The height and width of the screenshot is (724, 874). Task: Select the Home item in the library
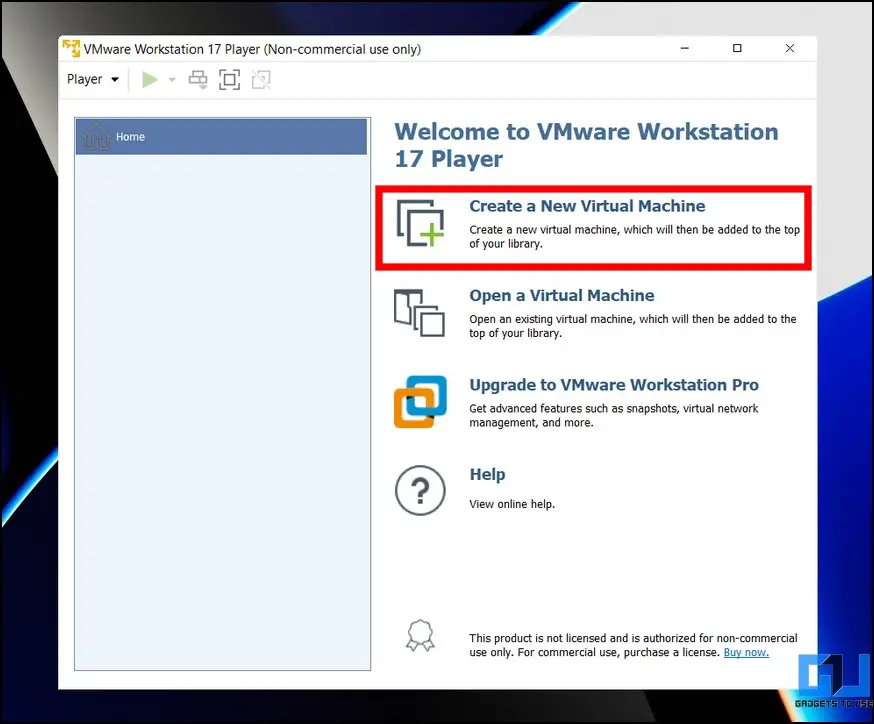click(x=221, y=137)
